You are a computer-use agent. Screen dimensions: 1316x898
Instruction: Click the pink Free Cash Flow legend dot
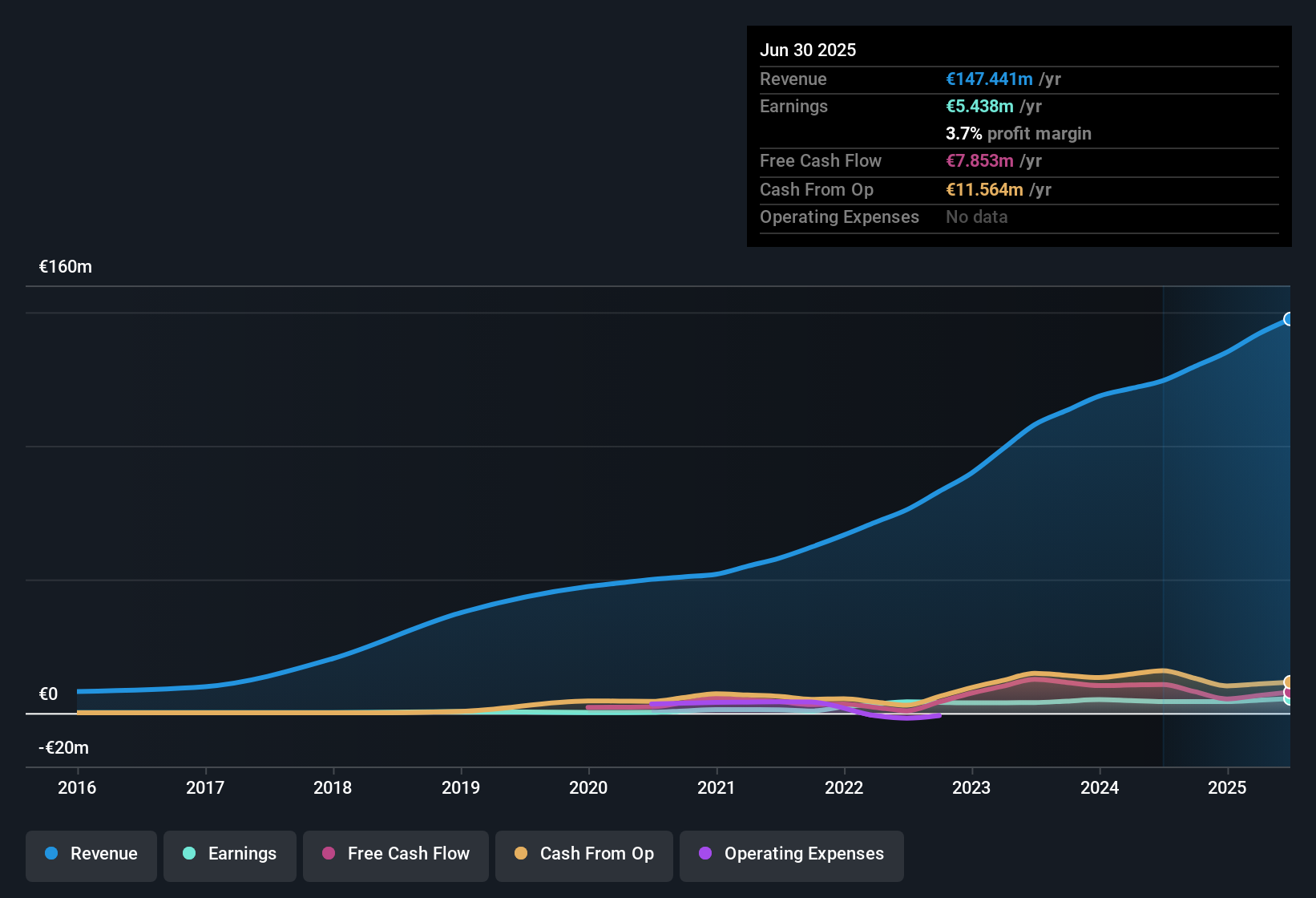(329, 854)
